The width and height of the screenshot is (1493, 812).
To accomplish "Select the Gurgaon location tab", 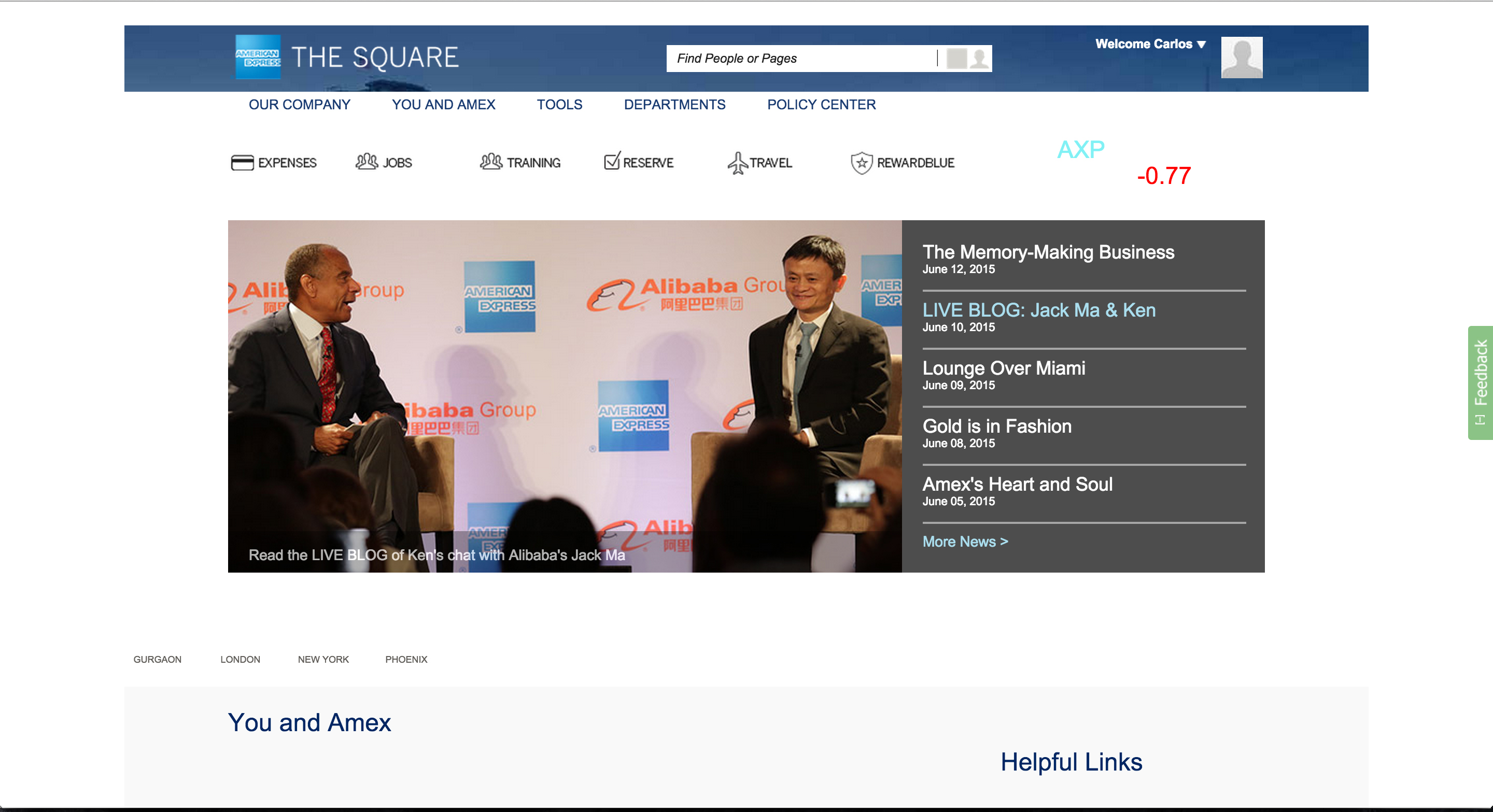I will pos(158,660).
